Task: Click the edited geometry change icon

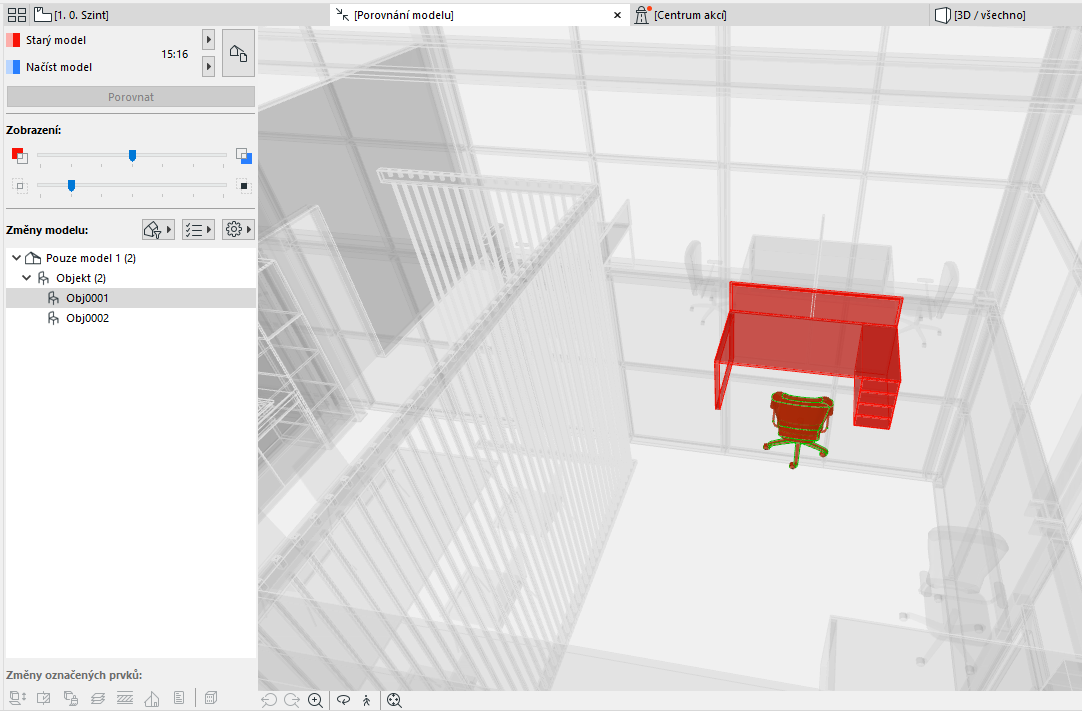Action: point(43,698)
